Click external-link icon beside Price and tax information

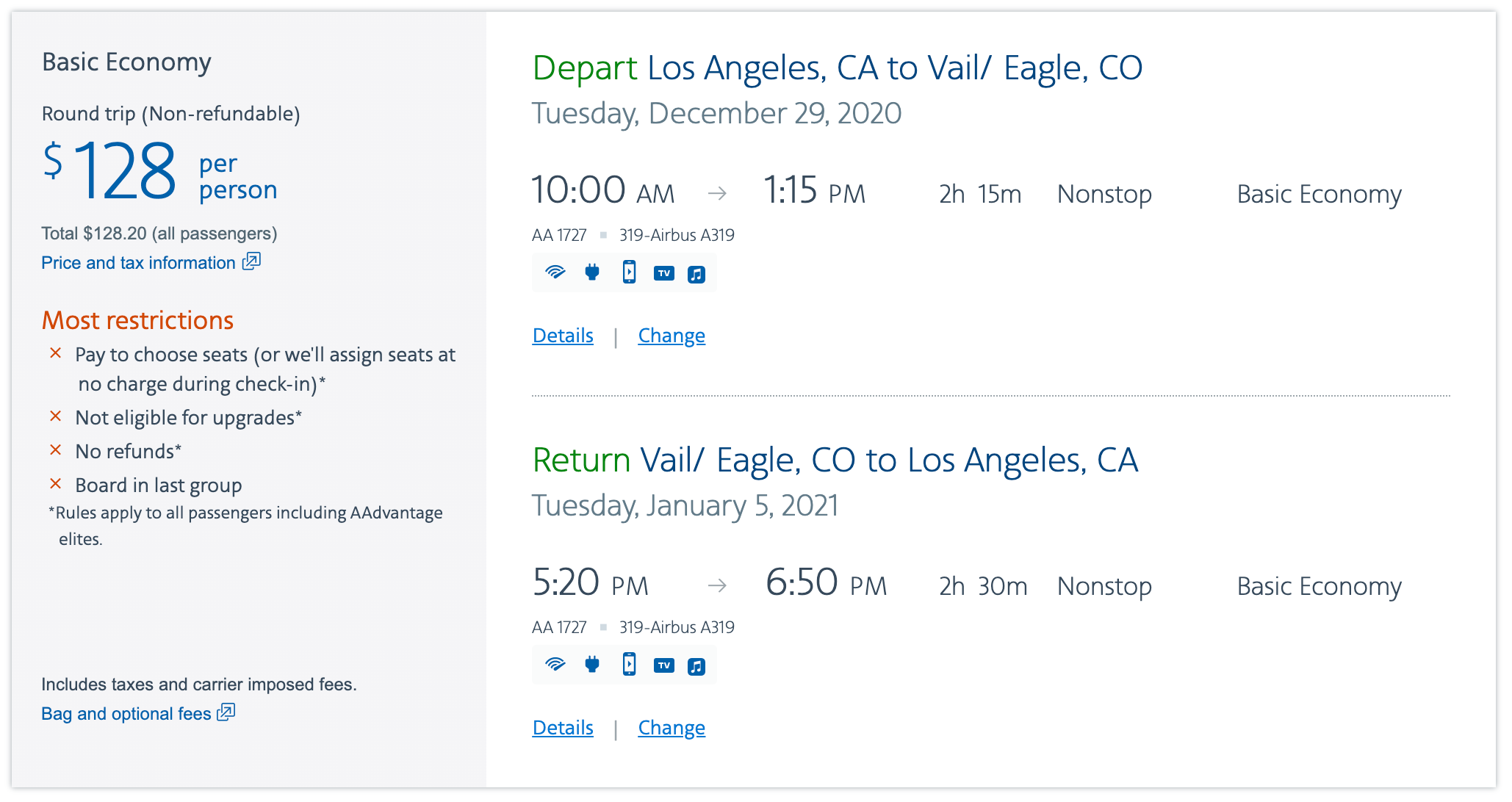pos(252,261)
